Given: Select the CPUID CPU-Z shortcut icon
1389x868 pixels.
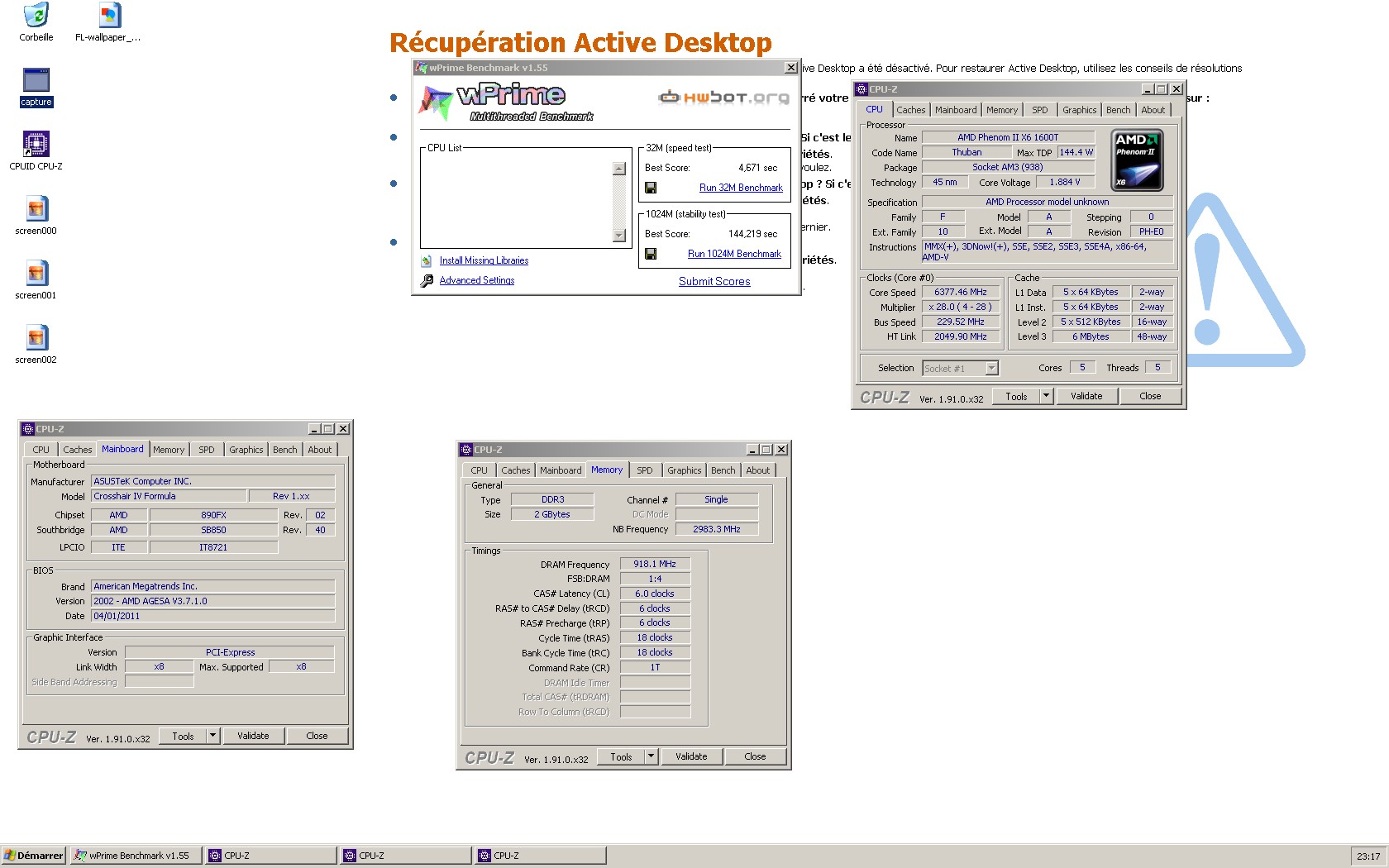Looking at the screenshot, I should [x=36, y=144].
